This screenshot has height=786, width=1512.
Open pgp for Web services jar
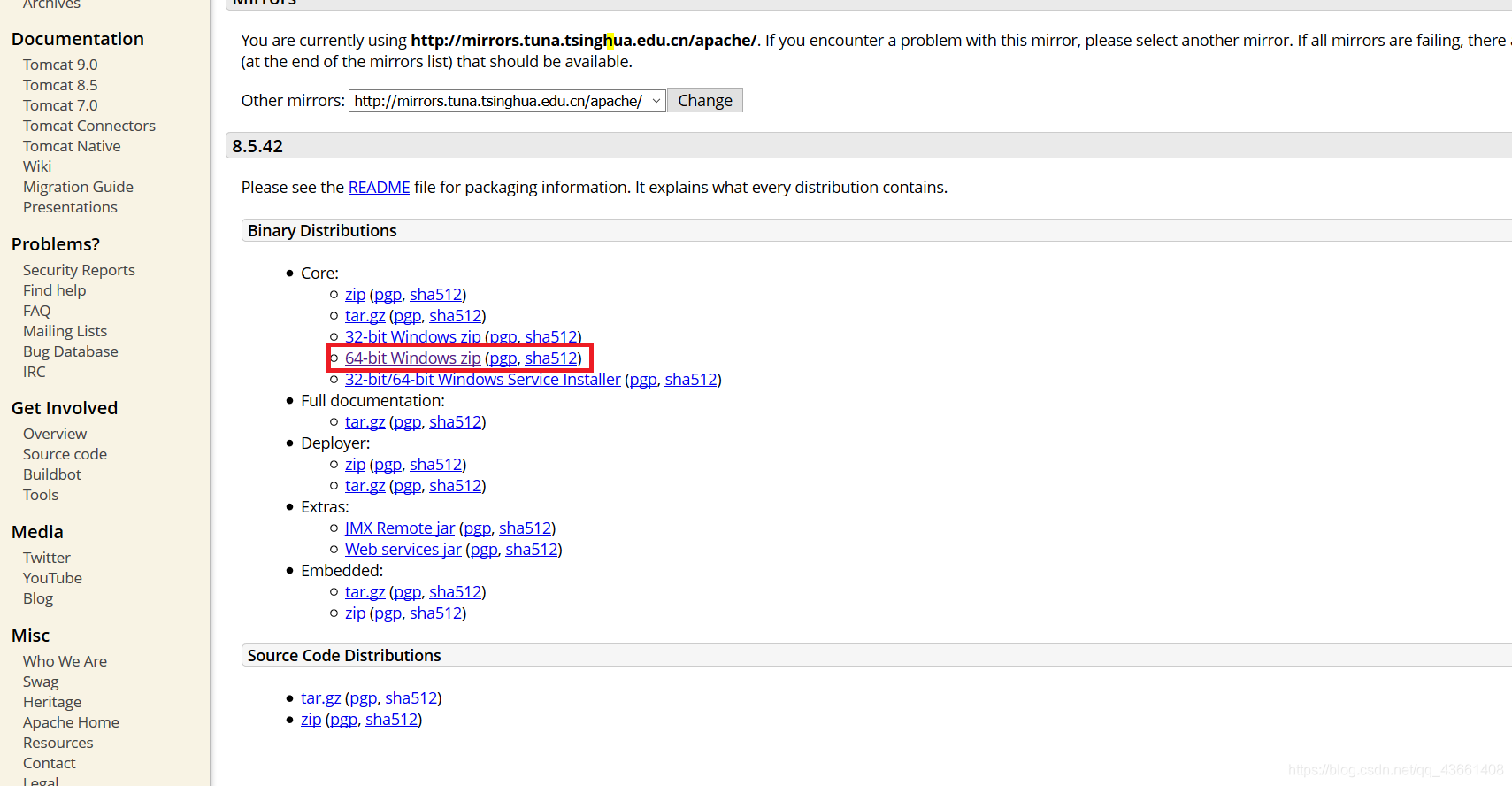tap(484, 550)
